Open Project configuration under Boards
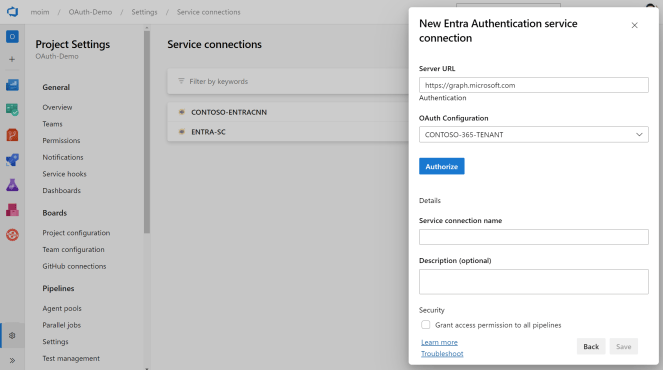Image resolution: width=663 pixels, height=370 pixels. click(76, 233)
